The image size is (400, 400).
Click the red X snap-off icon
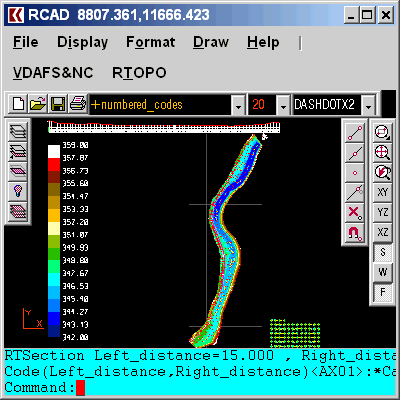pyautogui.click(x=355, y=213)
